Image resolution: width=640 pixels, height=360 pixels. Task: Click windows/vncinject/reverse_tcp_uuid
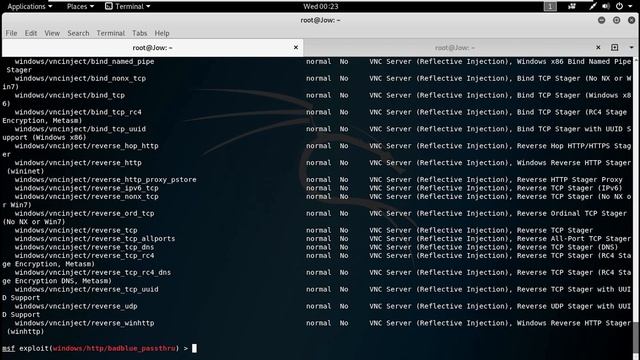point(87,289)
